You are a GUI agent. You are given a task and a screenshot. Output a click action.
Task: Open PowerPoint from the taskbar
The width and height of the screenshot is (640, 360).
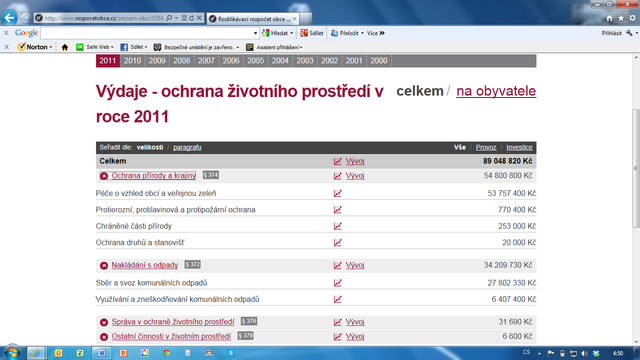[123, 353]
